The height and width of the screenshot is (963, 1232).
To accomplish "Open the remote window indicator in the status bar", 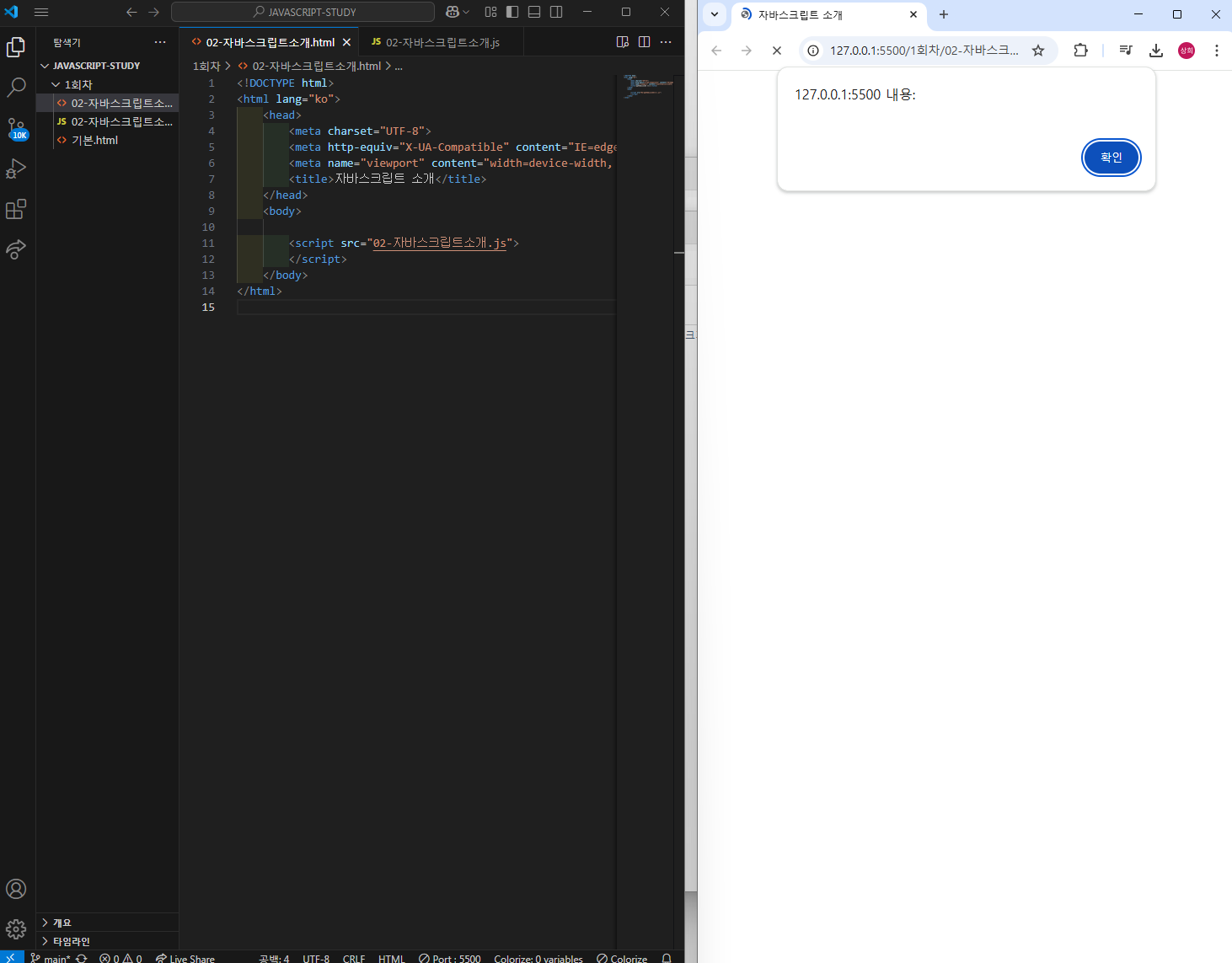I will click(12, 957).
